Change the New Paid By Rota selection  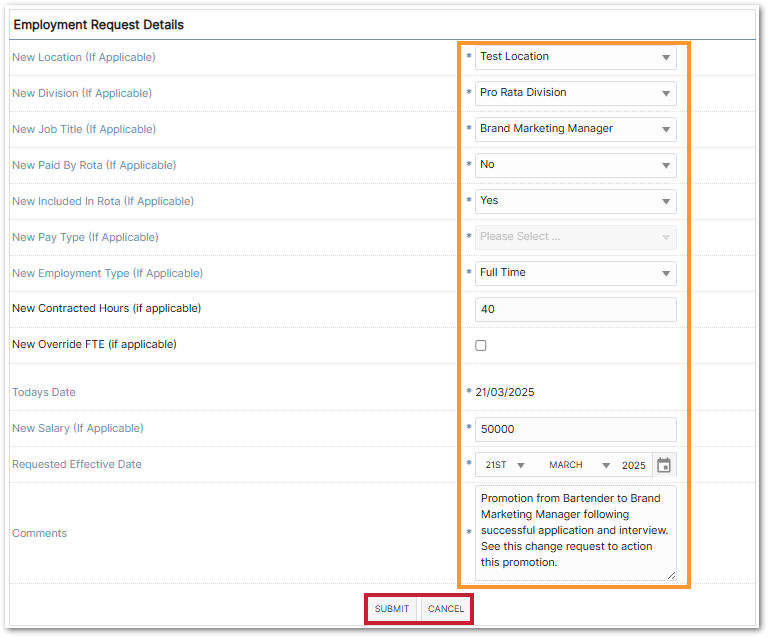575,165
